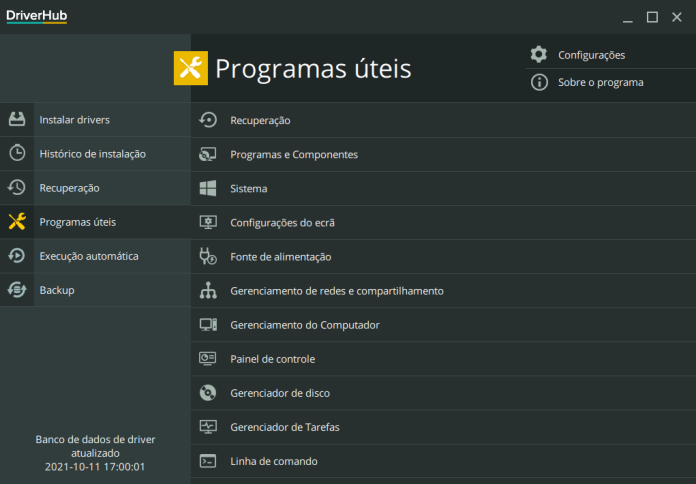Click the Instalar drivers disk icon
Image resolution: width=696 pixels, height=484 pixels.
[x=17, y=119]
